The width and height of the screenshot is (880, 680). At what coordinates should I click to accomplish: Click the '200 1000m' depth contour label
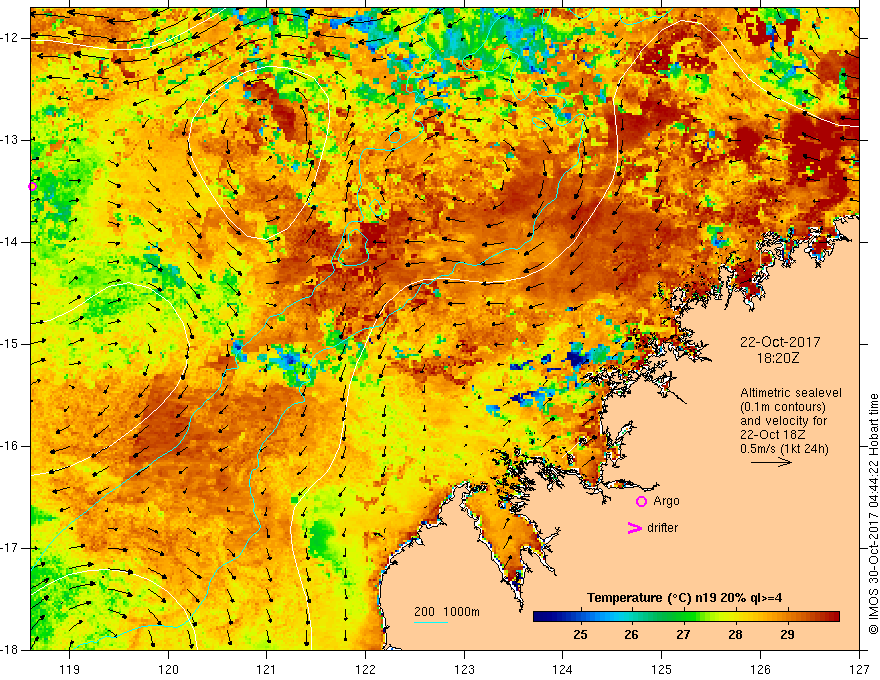coord(447,612)
